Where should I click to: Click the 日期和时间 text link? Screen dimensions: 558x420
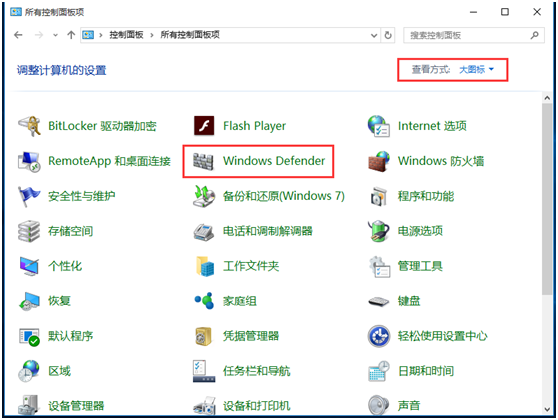point(426,371)
